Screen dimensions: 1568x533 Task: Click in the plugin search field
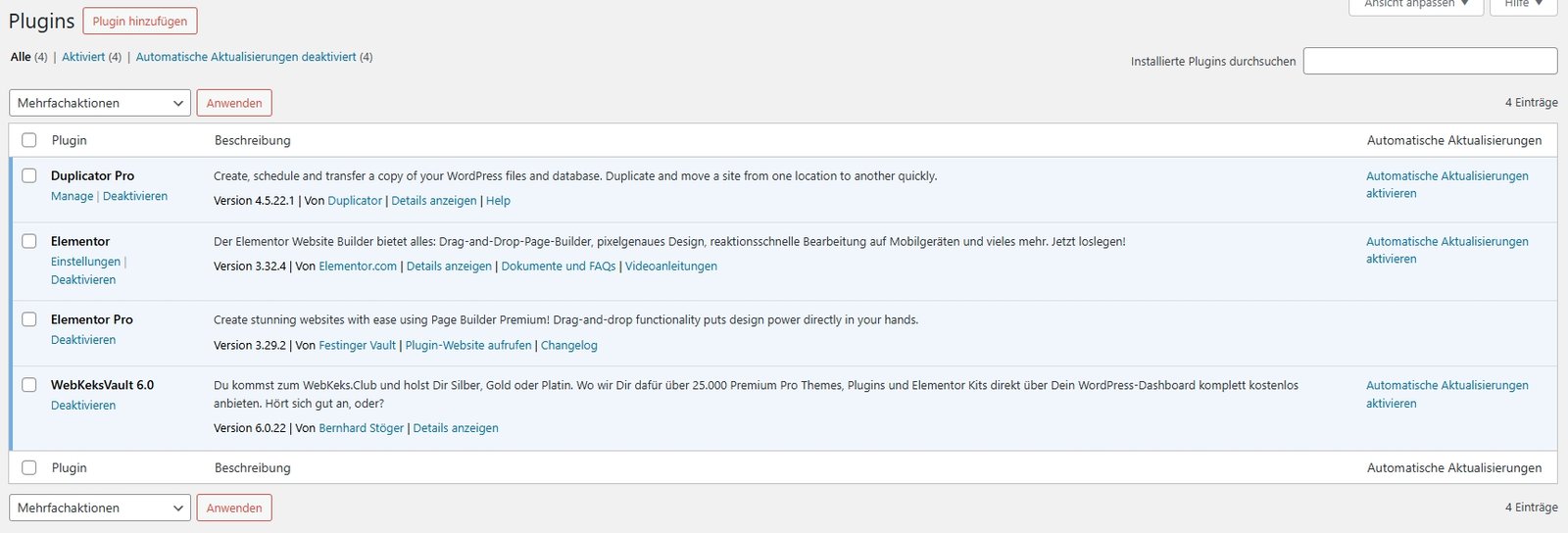click(x=1430, y=61)
